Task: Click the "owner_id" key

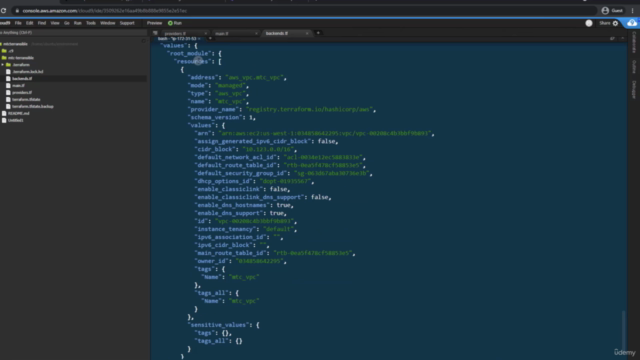Action: [212, 261]
